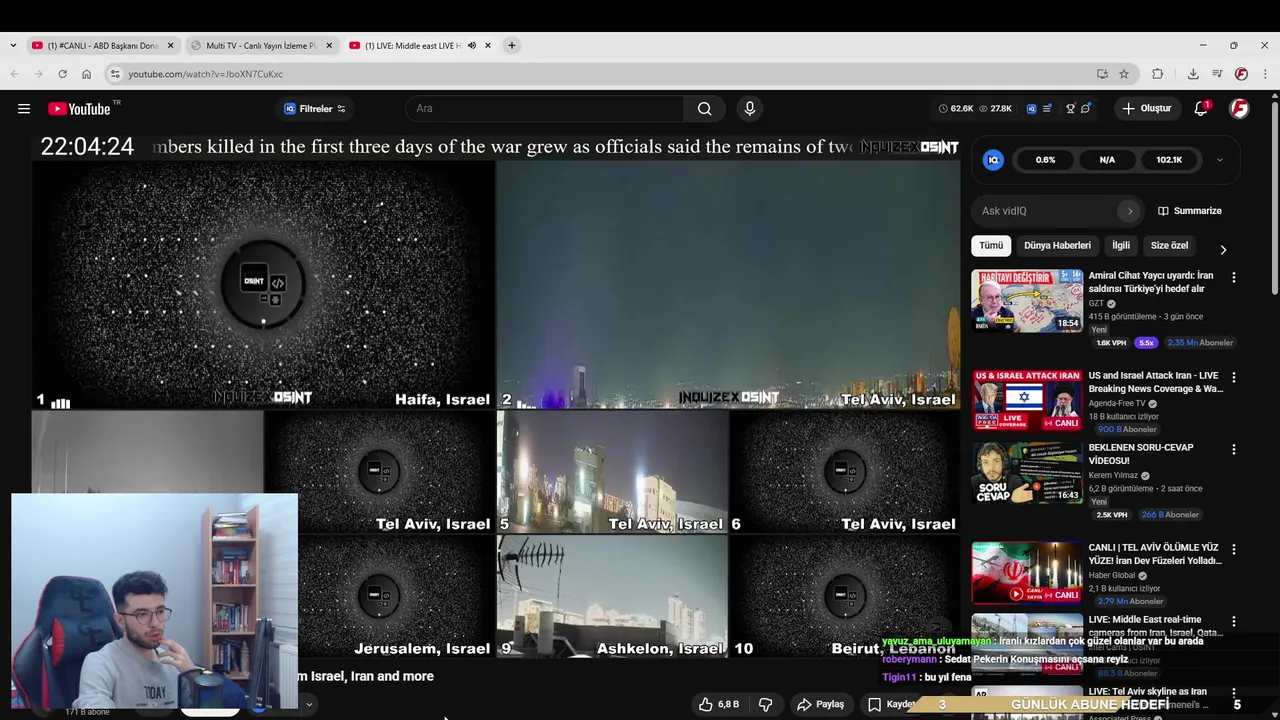Image resolution: width=1280 pixels, height=720 pixels.
Task: Go to the YouTube home logo
Action: pyautogui.click(x=80, y=109)
